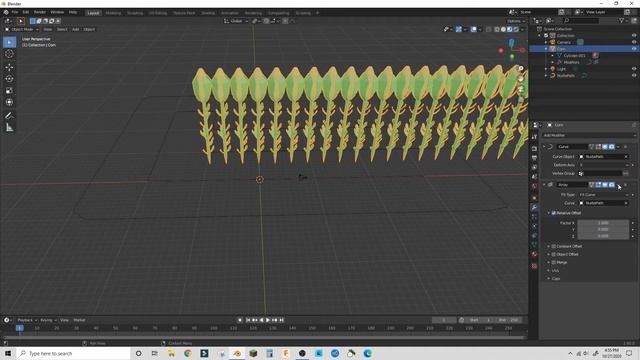Select the Rotate tool in left toolbar
The width and height of the screenshot is (640, 360).
(x=9, y=79)
